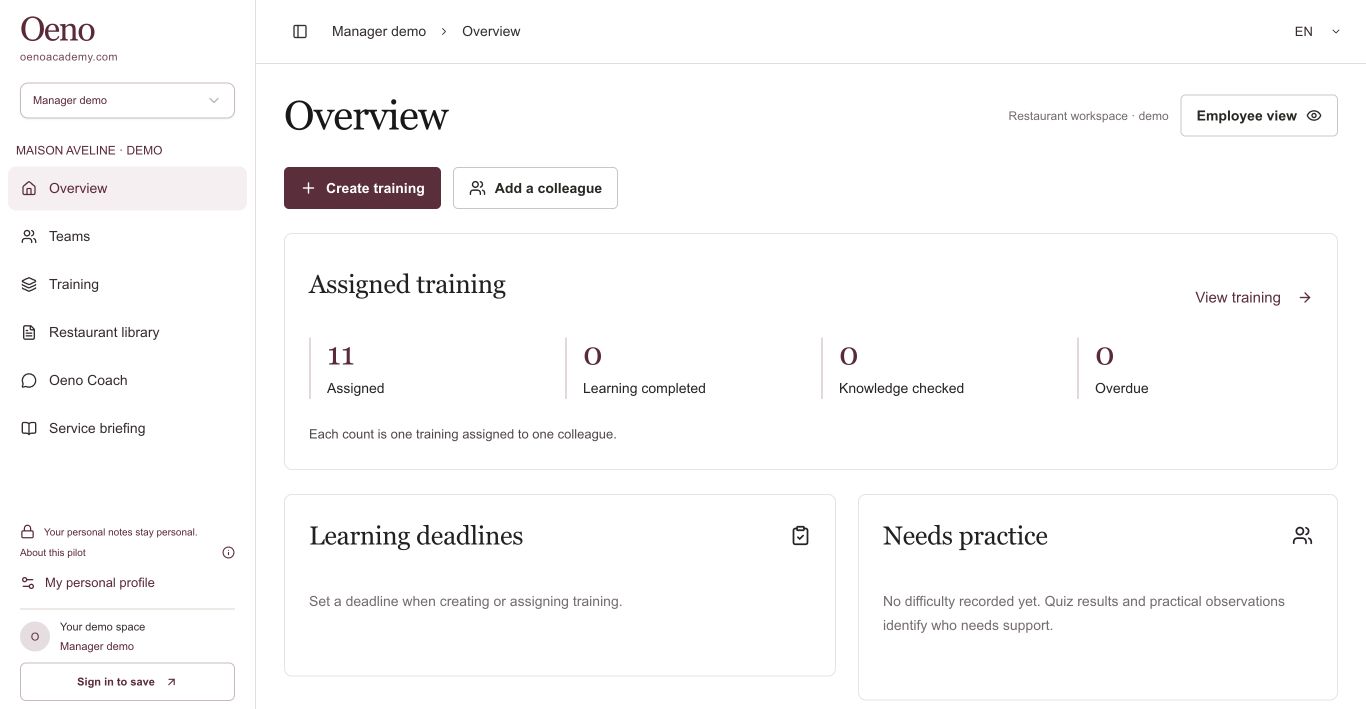Open the Manager demo workspace dropdown

(127, 100)
